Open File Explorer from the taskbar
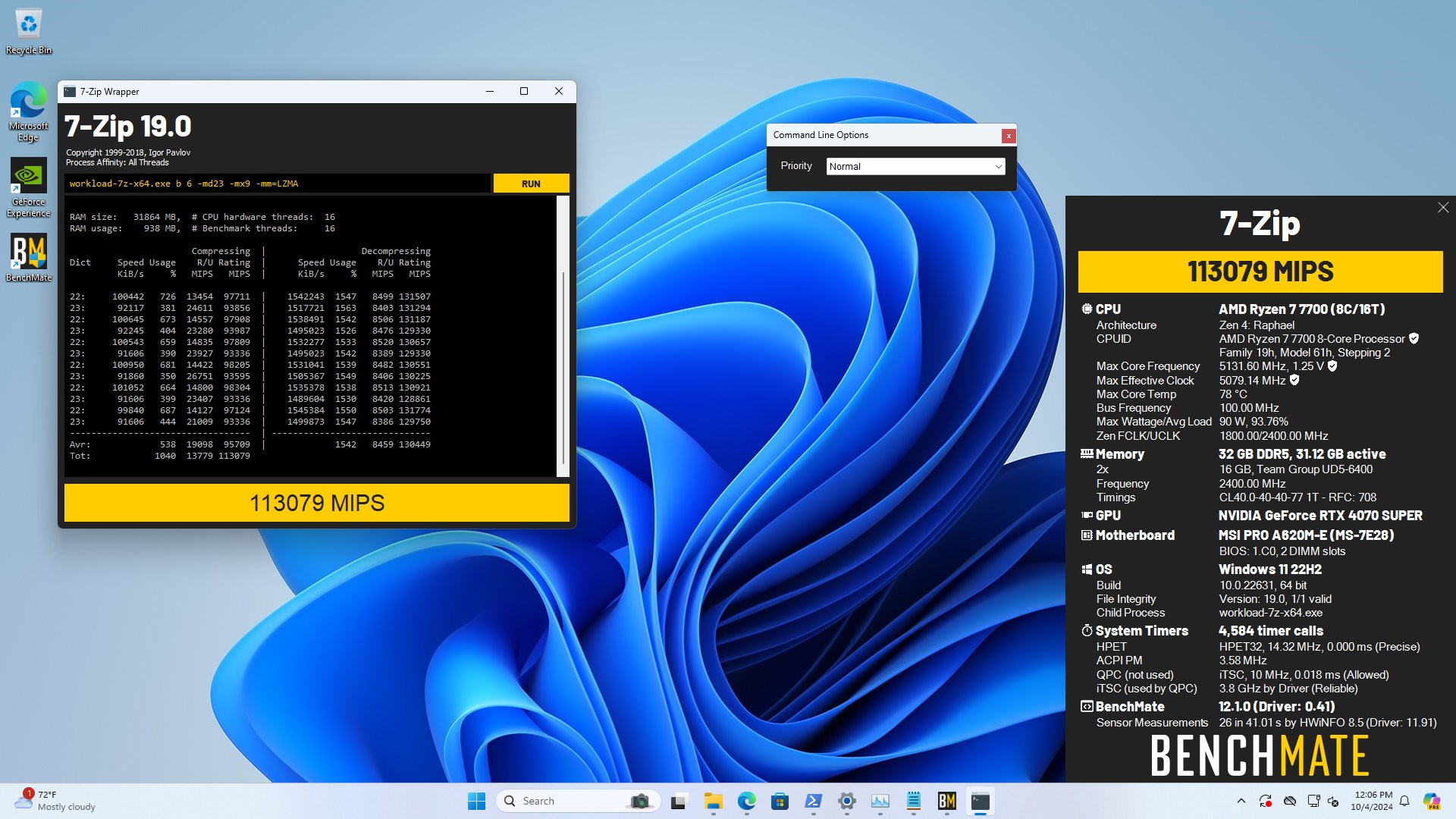This screenshot has width=1456, height=819. (713, 801)
